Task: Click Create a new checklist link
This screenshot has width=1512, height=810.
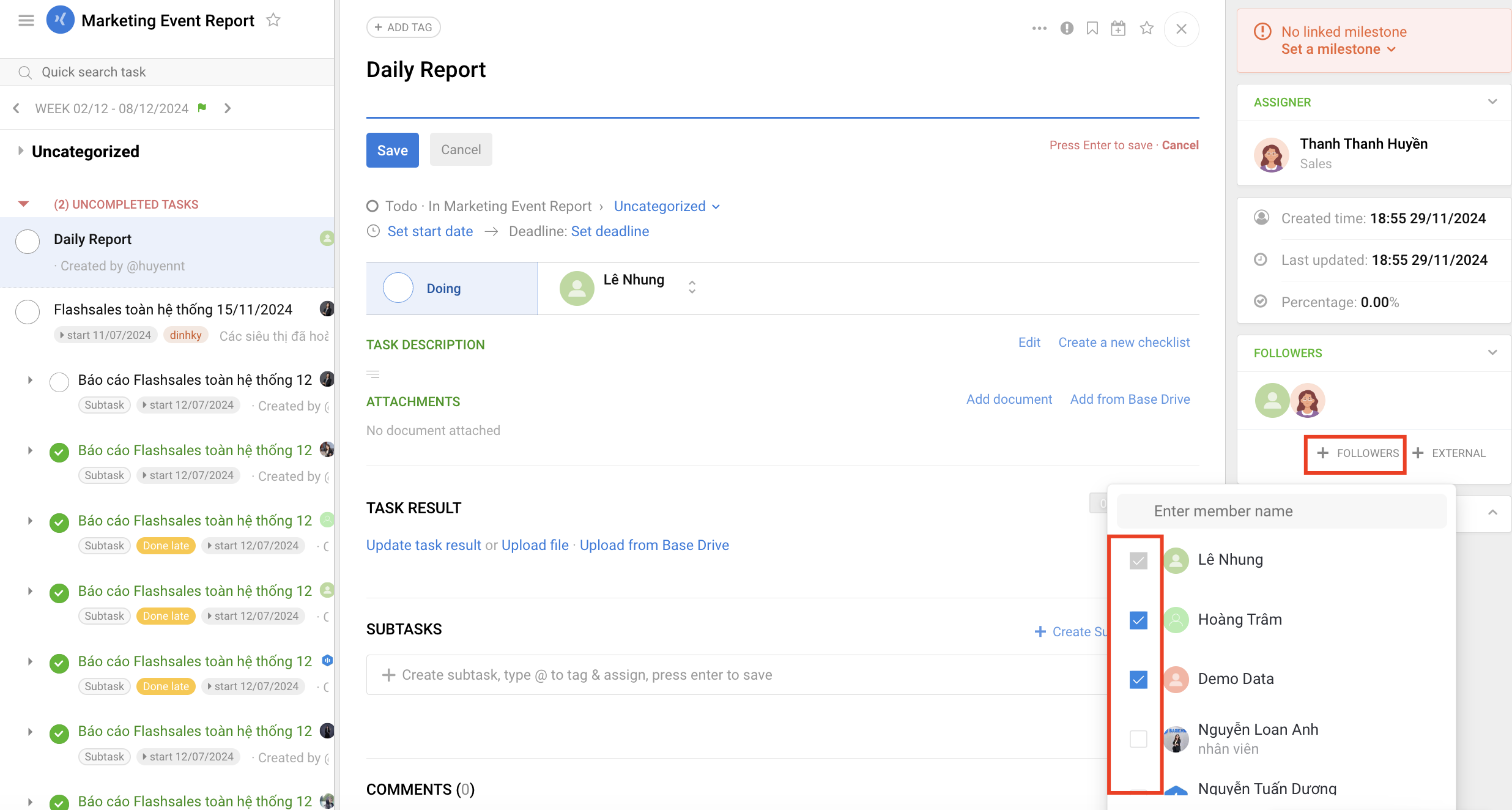Action: [x=1124, y=343]
